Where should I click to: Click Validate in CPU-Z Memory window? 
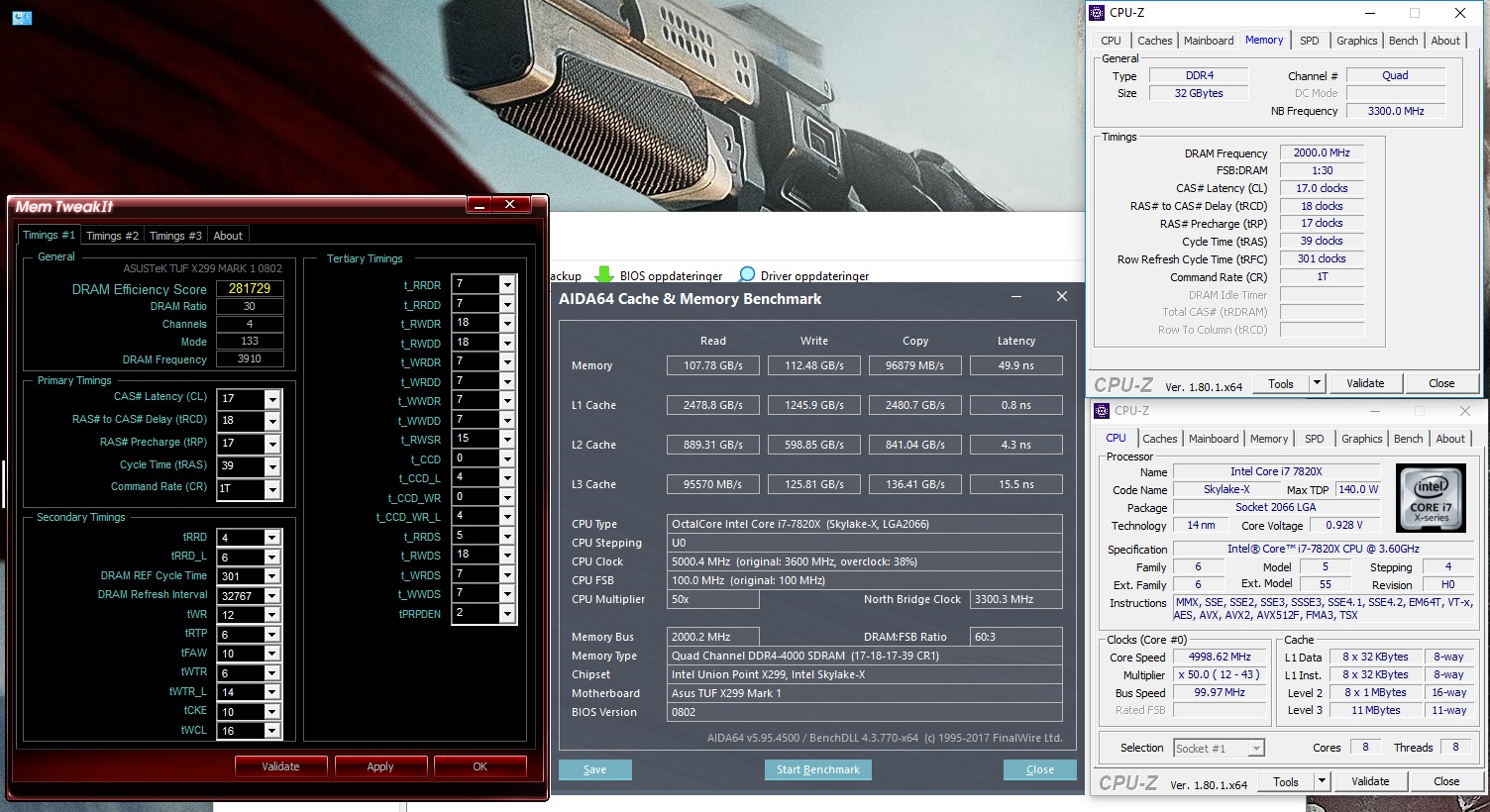click(x=1365, y=383)
